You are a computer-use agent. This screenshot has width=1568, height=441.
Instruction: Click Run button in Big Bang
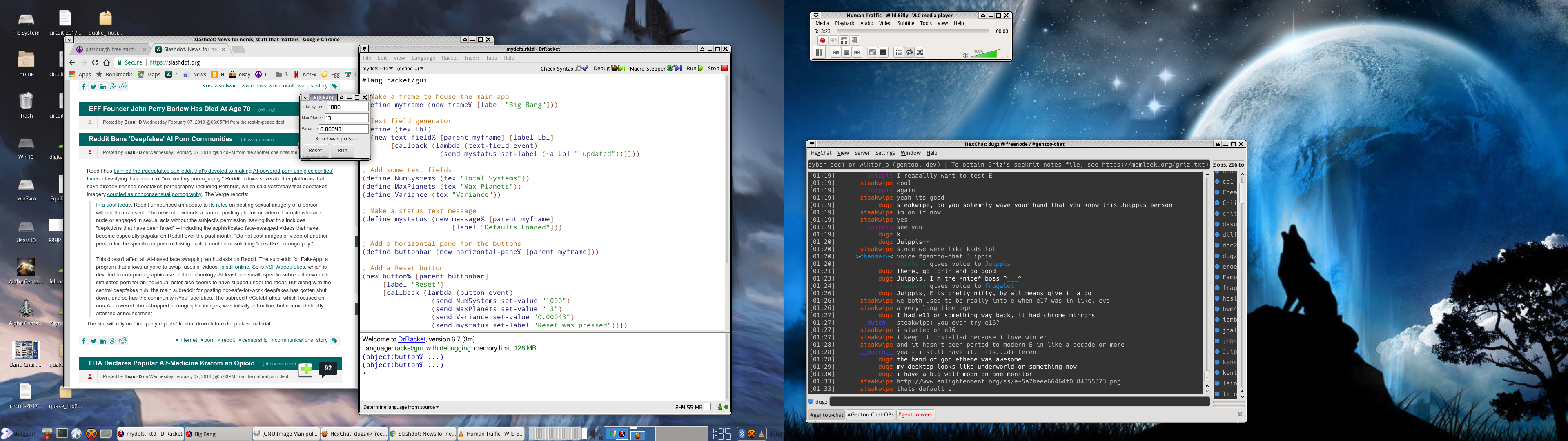(x=343, y=150)
